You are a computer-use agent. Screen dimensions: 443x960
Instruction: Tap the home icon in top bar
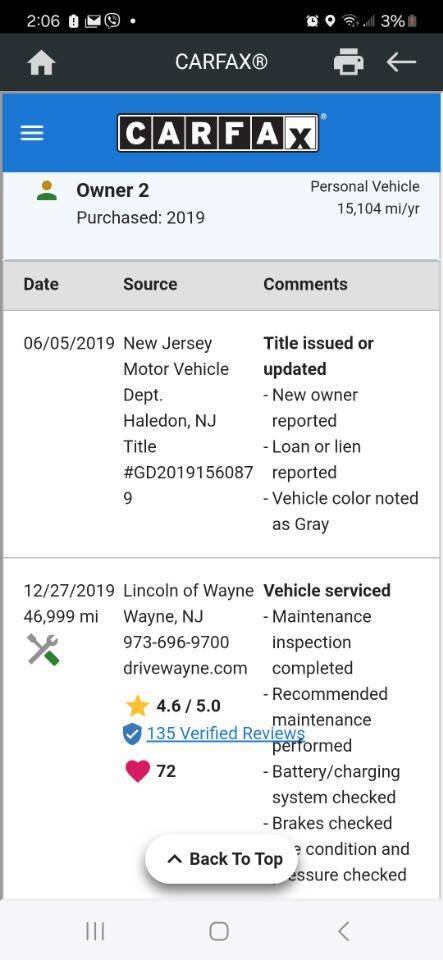pyautogui.click(x=42, y=62)
